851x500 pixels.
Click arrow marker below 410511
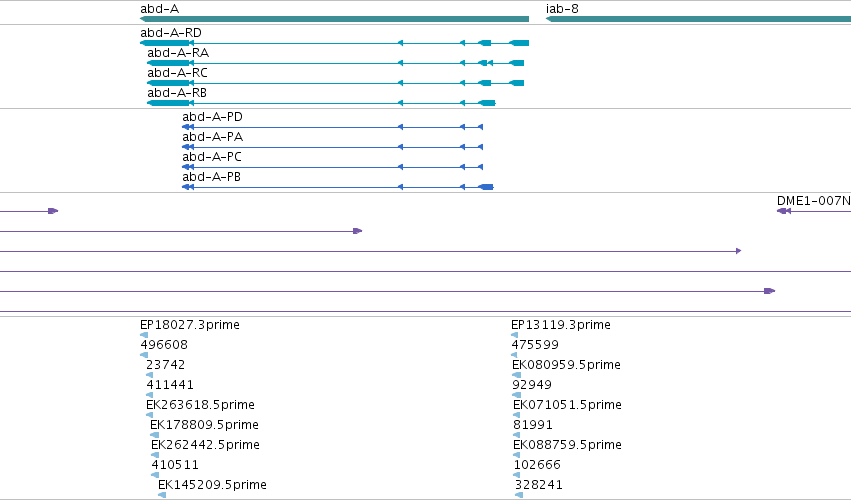coord(155,475)
